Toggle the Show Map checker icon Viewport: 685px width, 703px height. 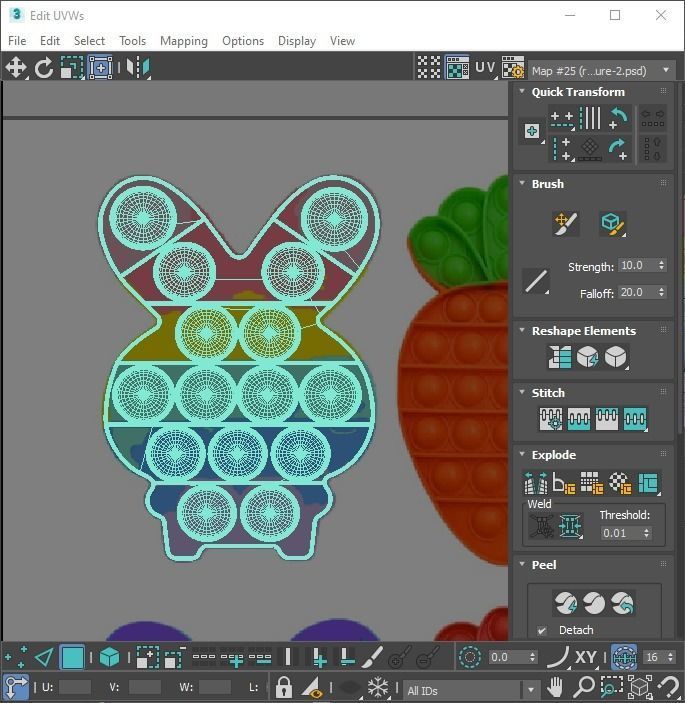(457, 68)
